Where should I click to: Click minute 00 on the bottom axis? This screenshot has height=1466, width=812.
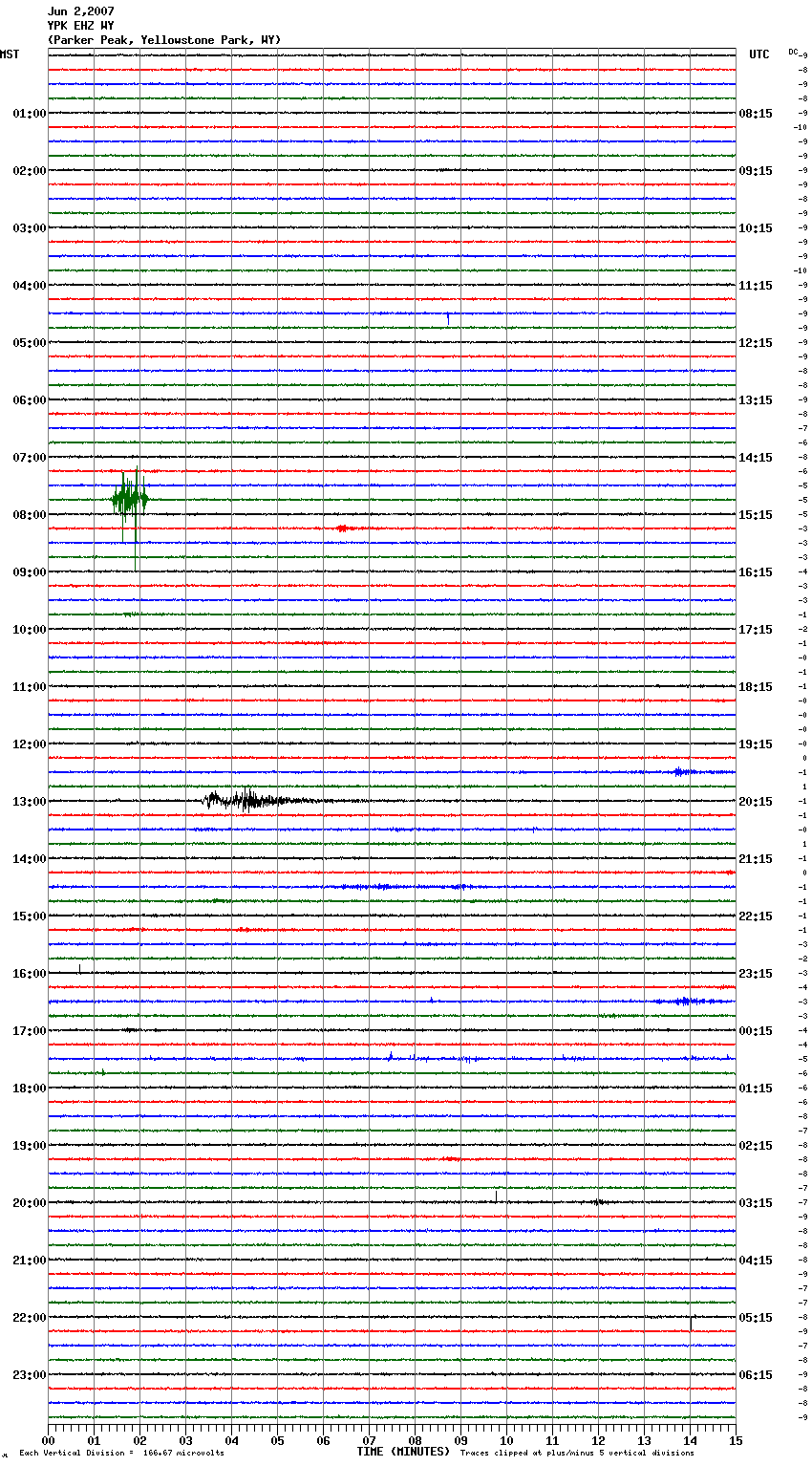[x=49, y=1440]
